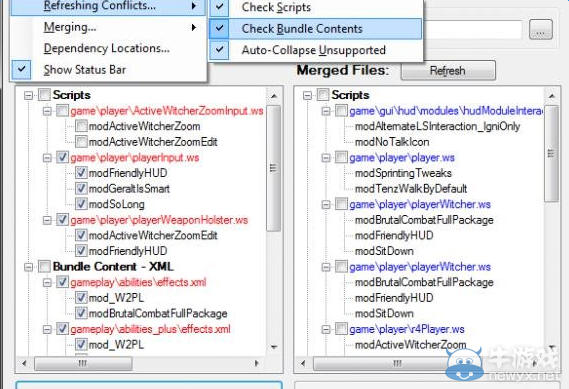Collapse the second playerWitcher.ws node
Image resolution: width=569 pixels, height=389 pixels.
coord(326,267)
